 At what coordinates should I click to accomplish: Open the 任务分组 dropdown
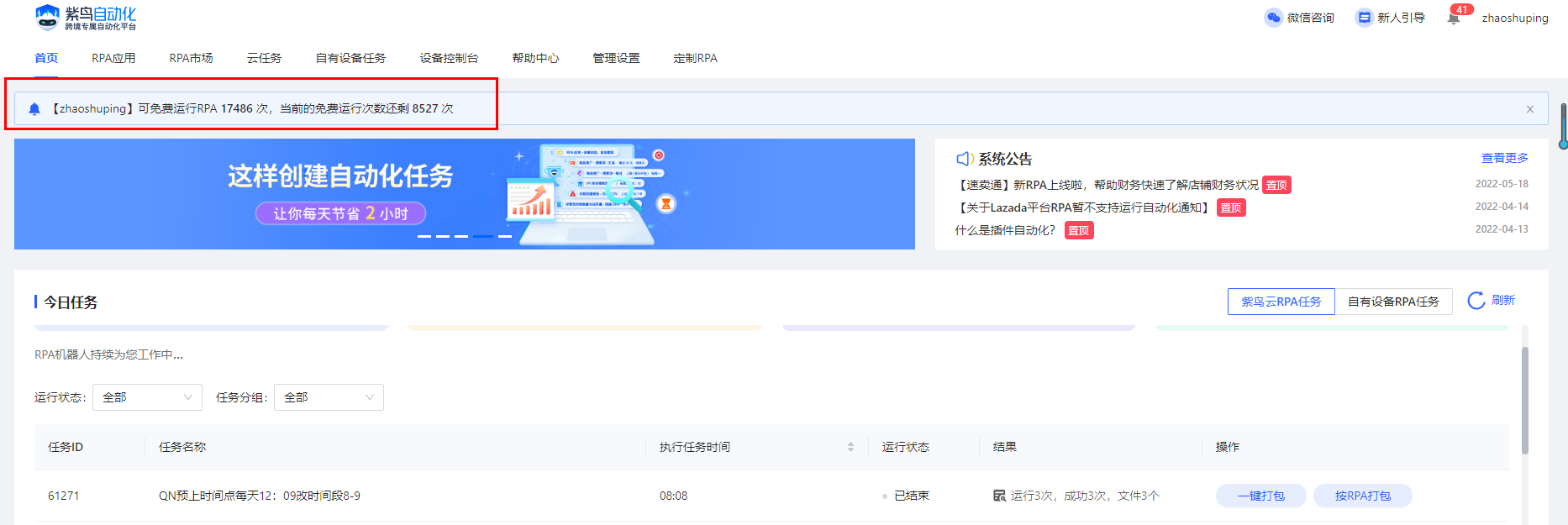click(329, 397)
